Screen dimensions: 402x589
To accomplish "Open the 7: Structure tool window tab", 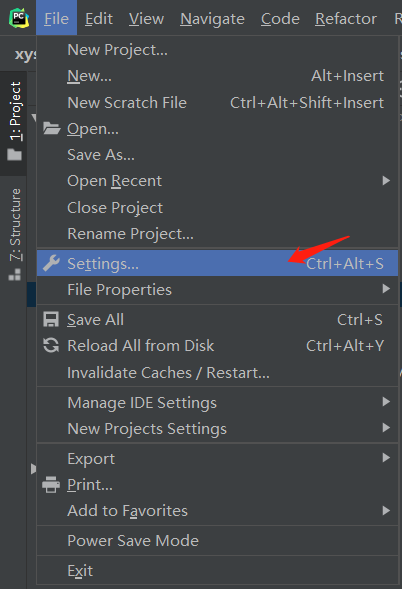I will point(14,234).
